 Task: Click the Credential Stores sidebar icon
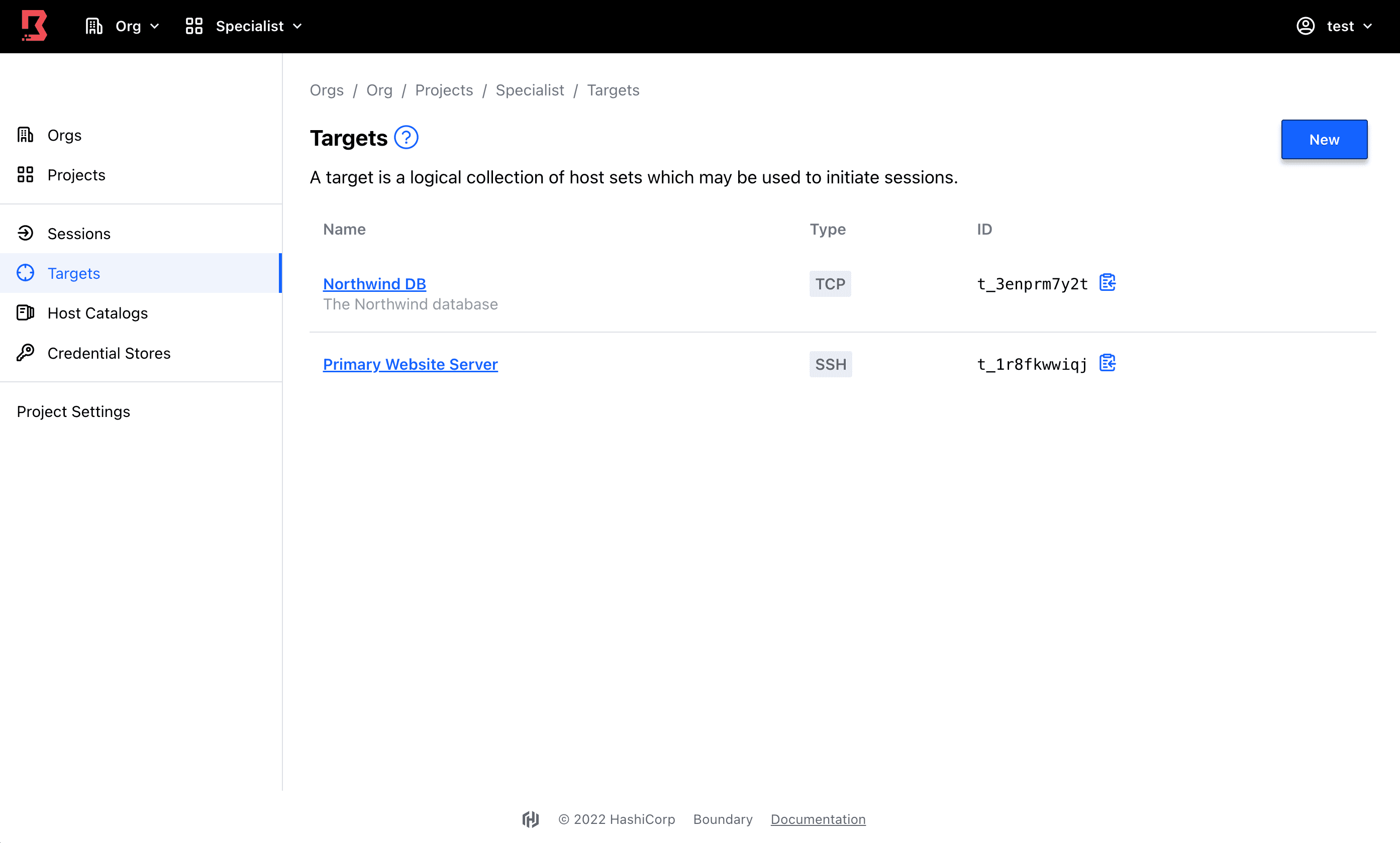coord(27,352)
